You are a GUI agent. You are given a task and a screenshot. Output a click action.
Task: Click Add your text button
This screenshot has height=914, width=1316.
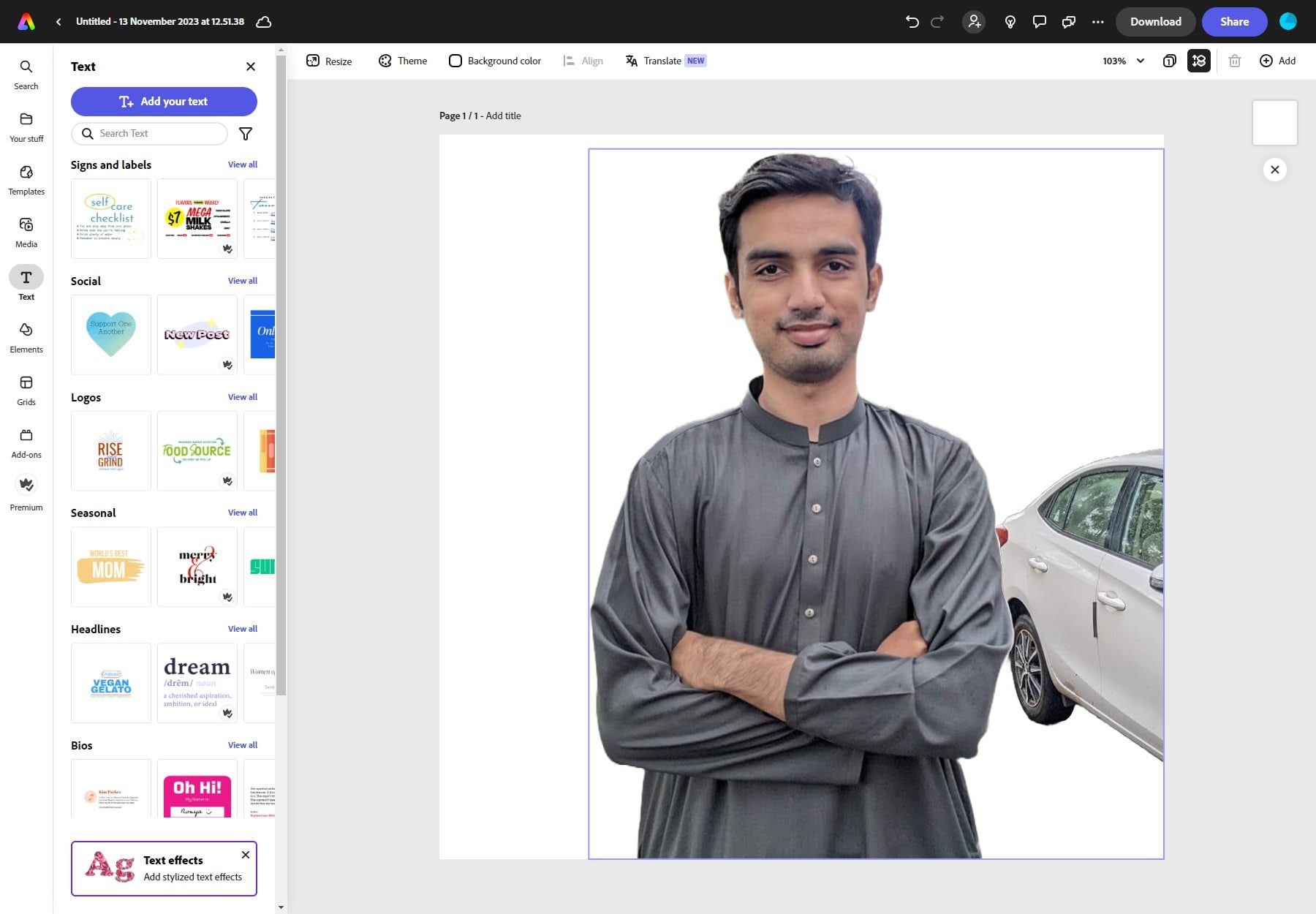(164, 102)
